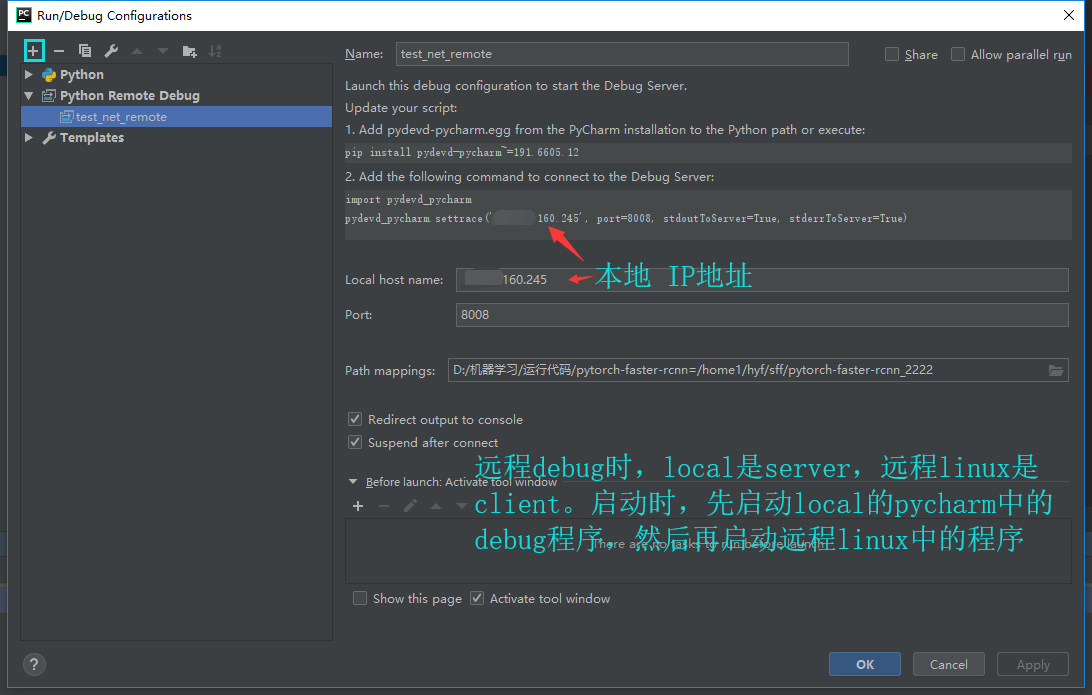The width and height of the screenshot is (1092, 695).
Task: Add a before-launch task
Action: point(357,506)
